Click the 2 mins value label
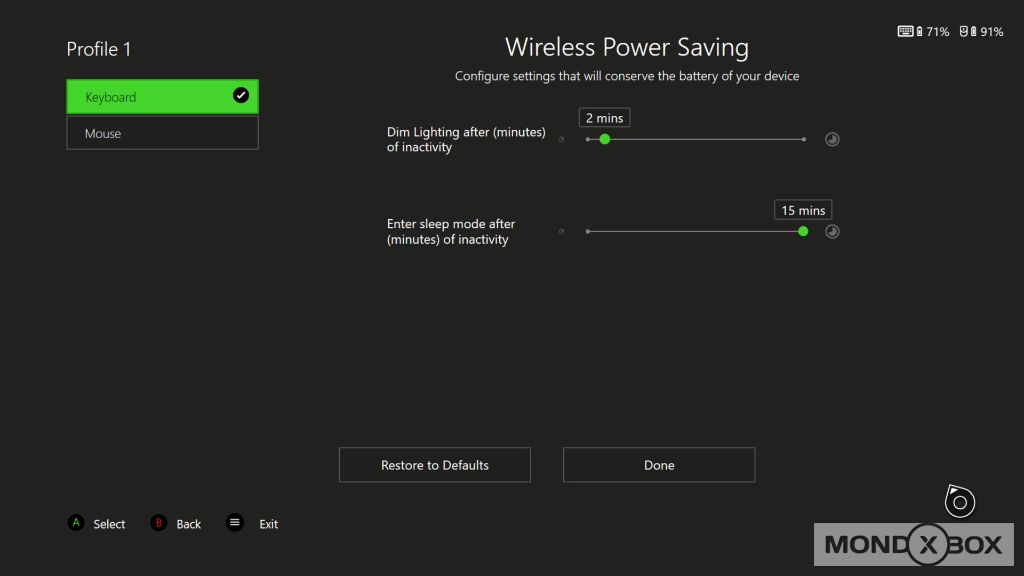 point(604,118)
